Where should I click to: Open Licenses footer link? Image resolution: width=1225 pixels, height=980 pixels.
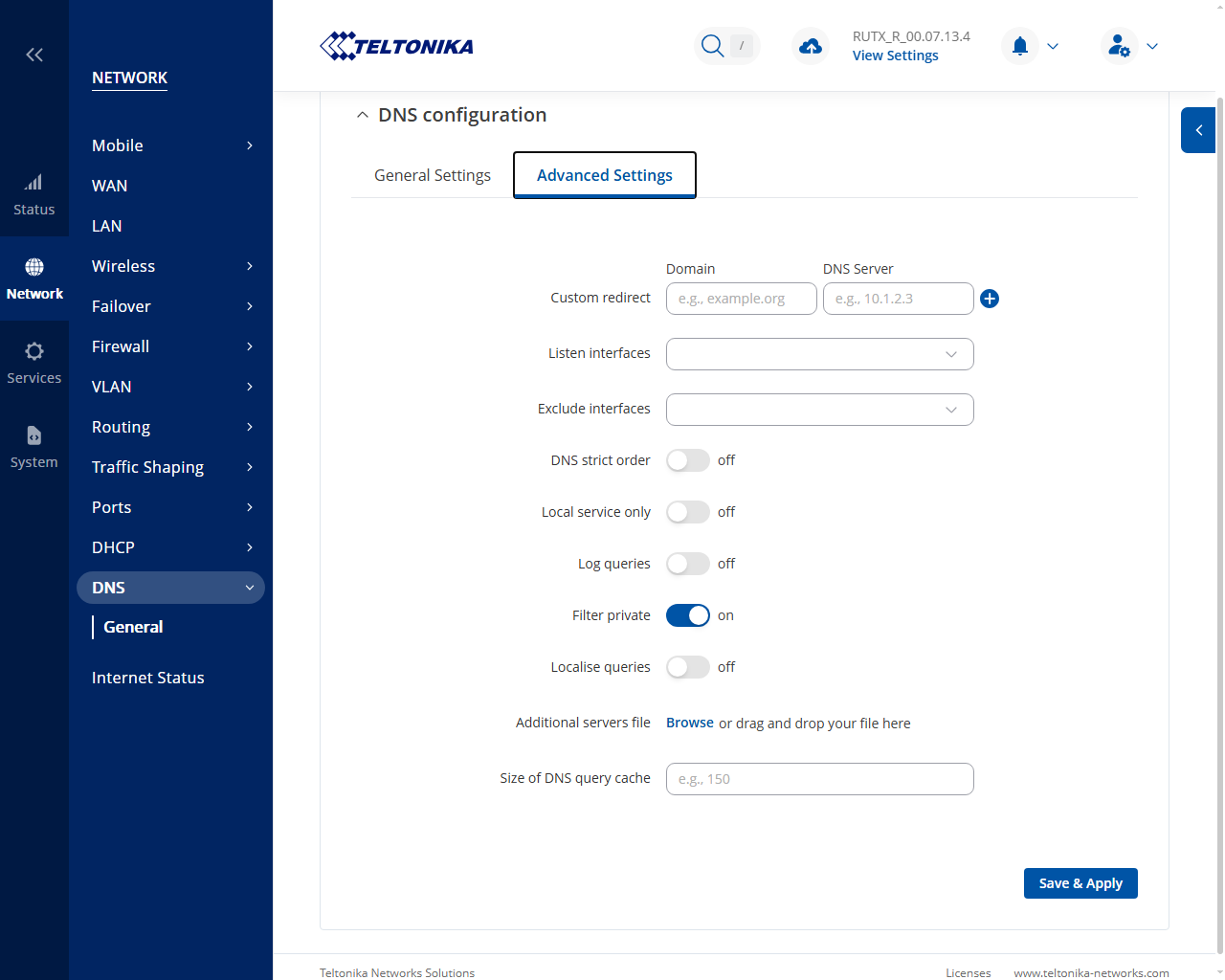(x=969, y=972)
